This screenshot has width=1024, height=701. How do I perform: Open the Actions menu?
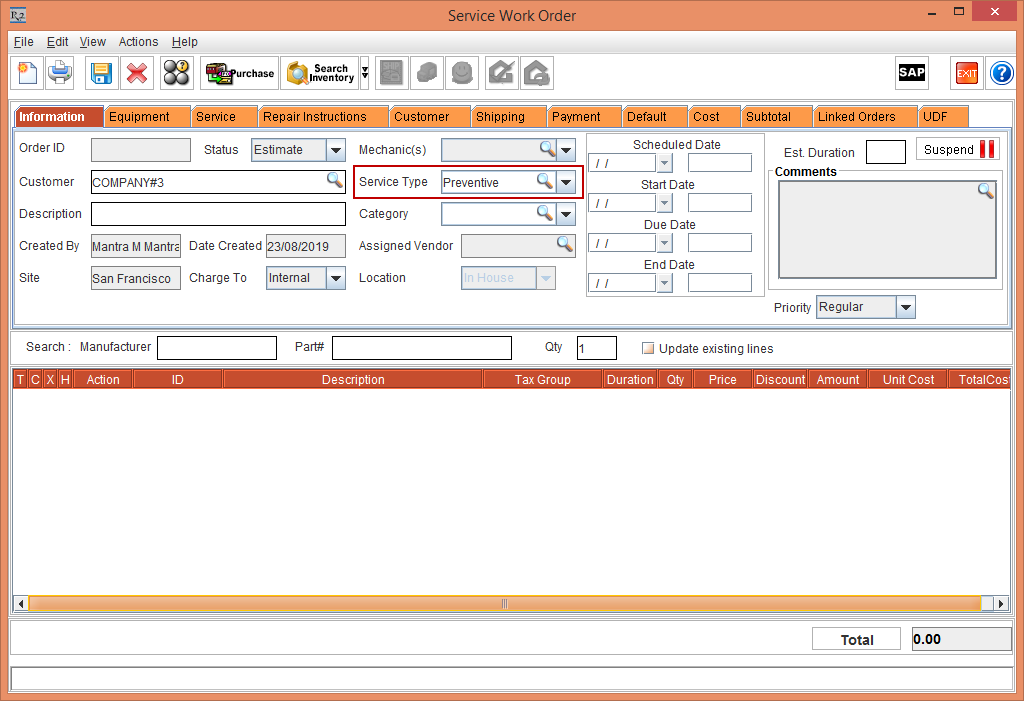tap(138, 42)
